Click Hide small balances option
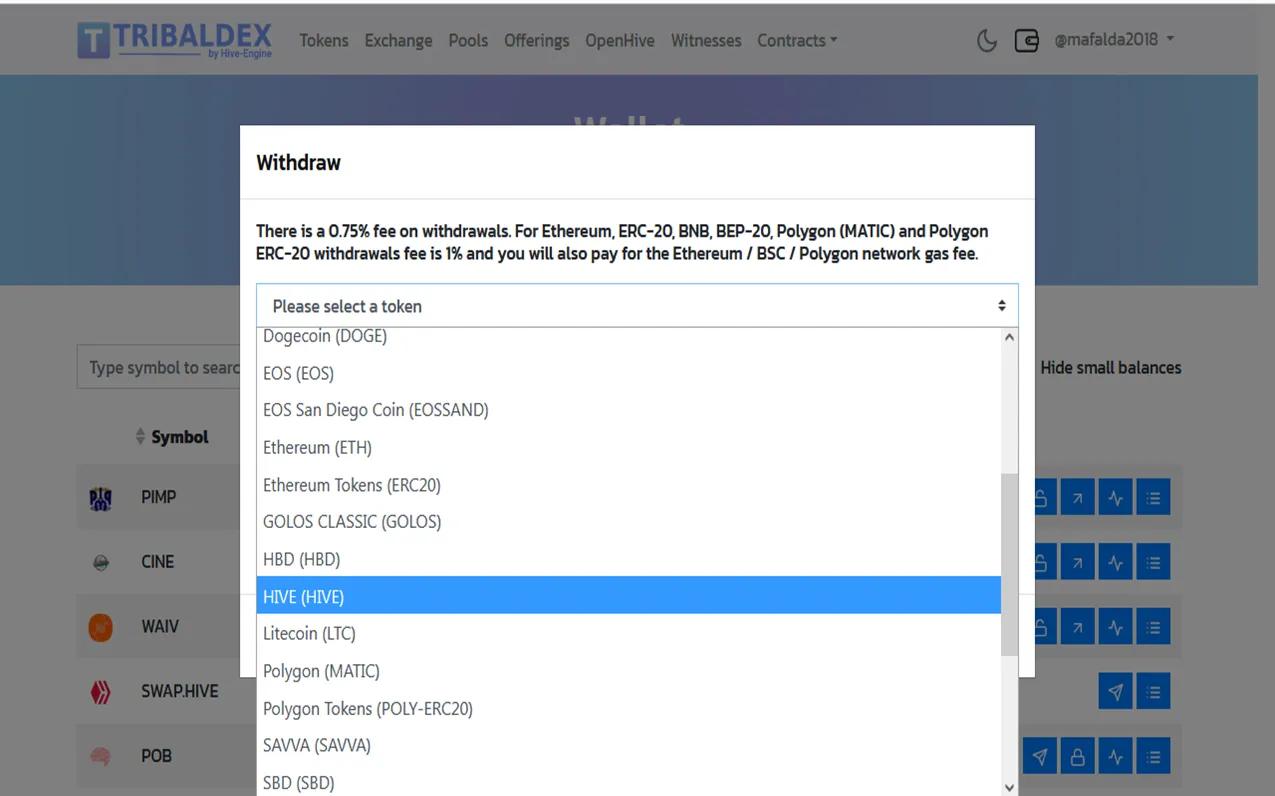 [1110, 368]
